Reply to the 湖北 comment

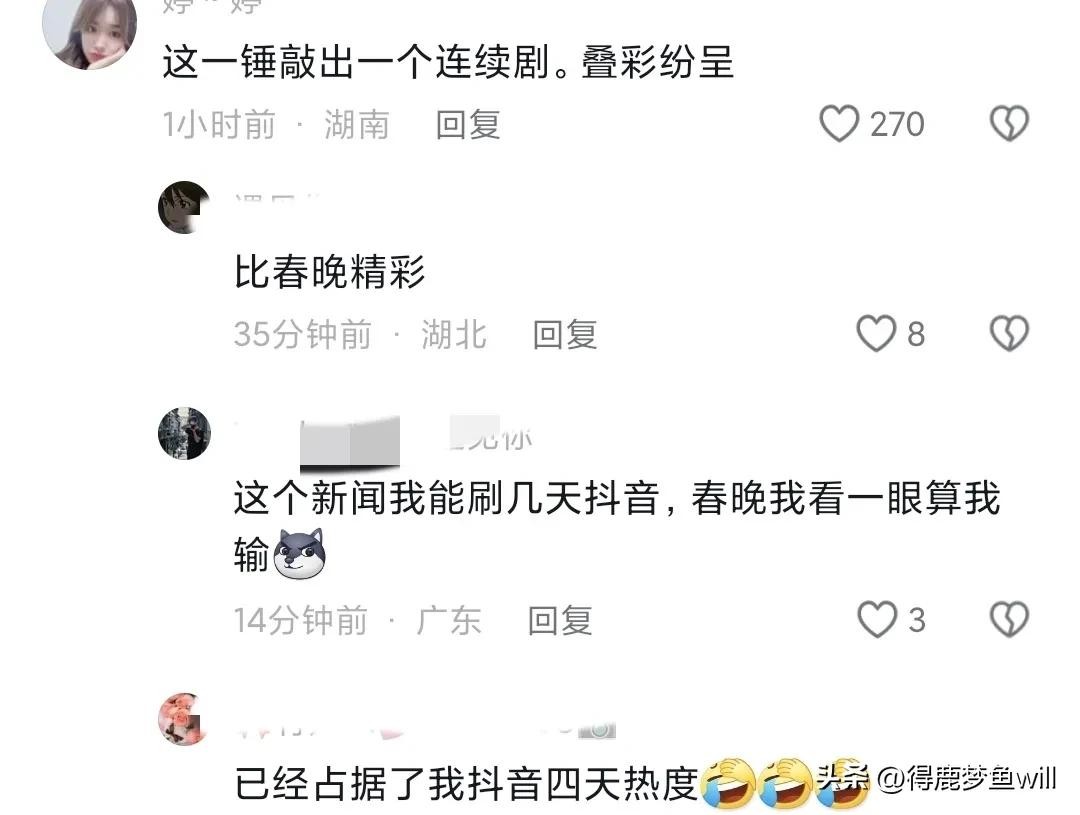pos(565,335)
